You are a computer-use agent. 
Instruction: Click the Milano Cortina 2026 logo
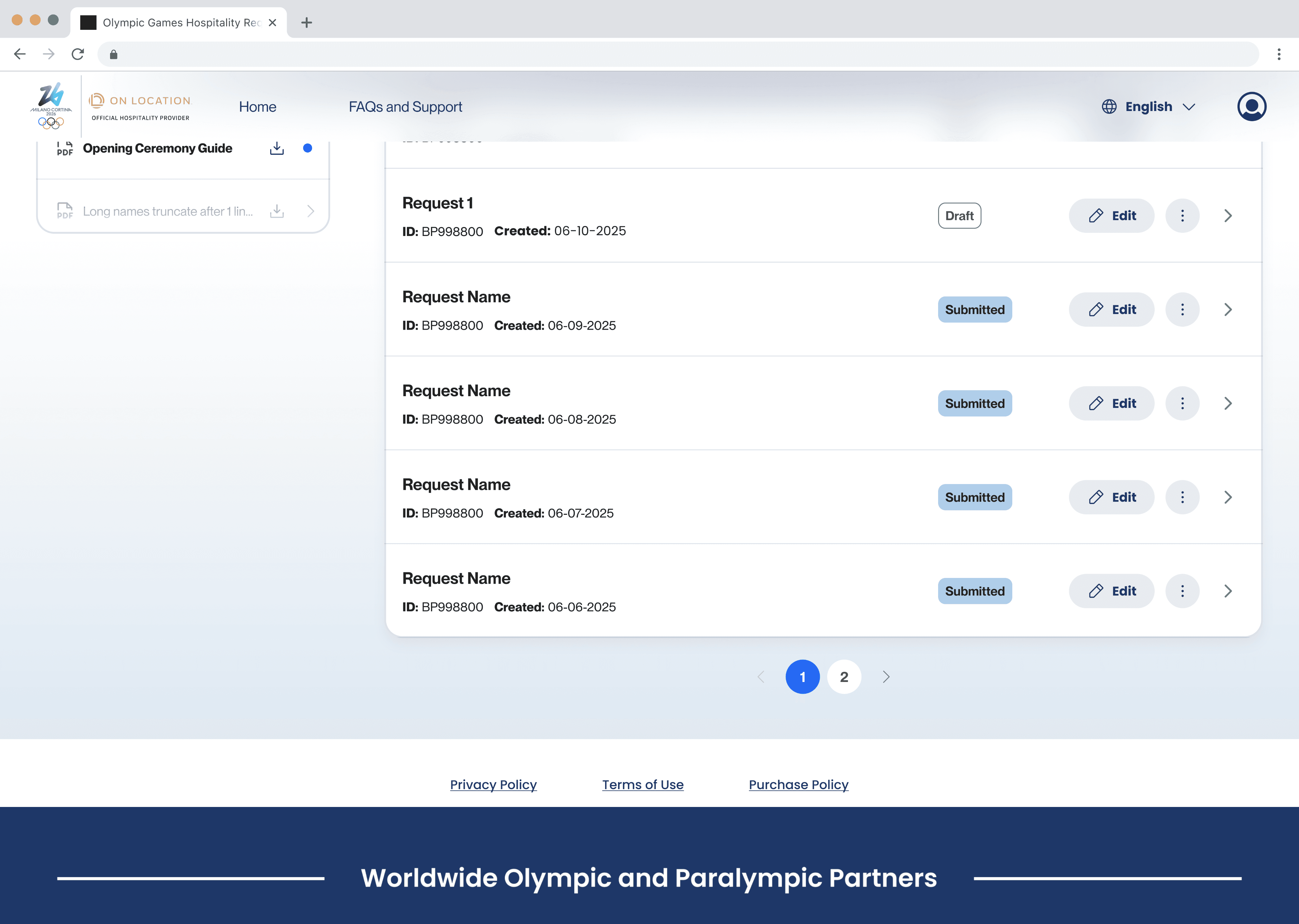tap(50, 106)
